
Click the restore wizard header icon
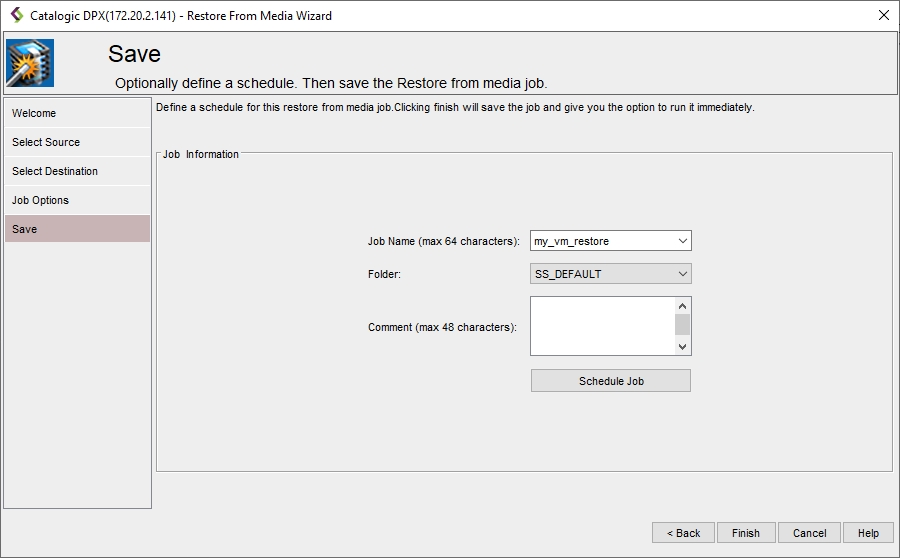click(30, 63)
